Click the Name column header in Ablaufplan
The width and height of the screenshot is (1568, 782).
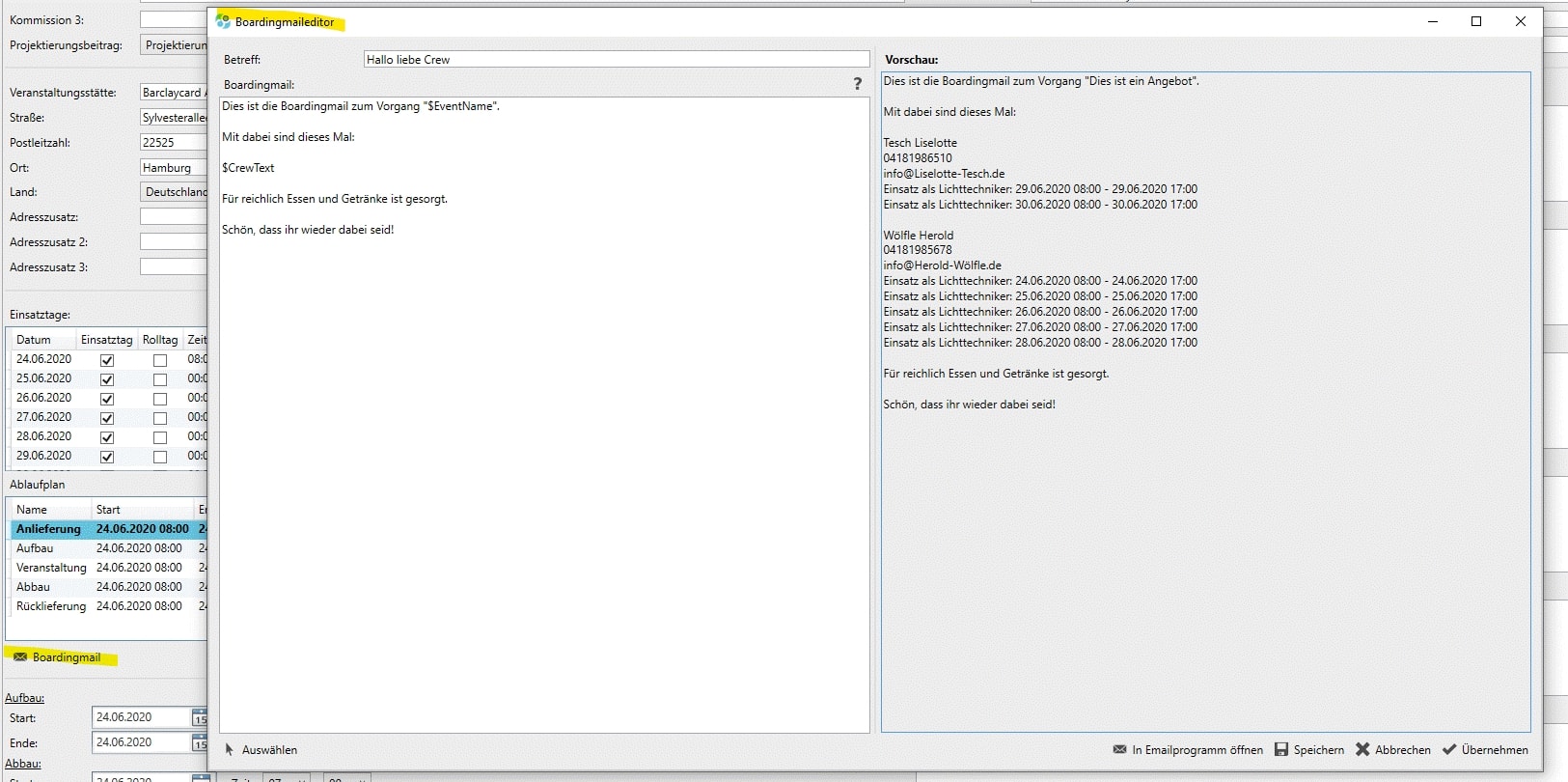pos(50,510)
